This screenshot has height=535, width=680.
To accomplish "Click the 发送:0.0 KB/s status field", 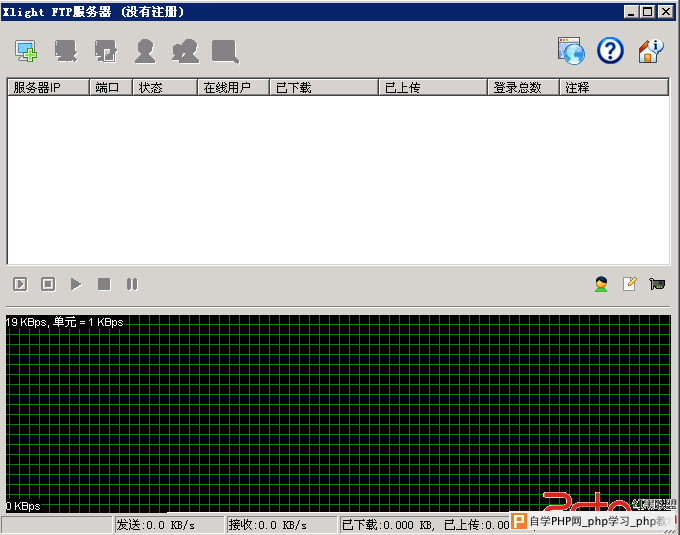I will (x=169, y=525).
